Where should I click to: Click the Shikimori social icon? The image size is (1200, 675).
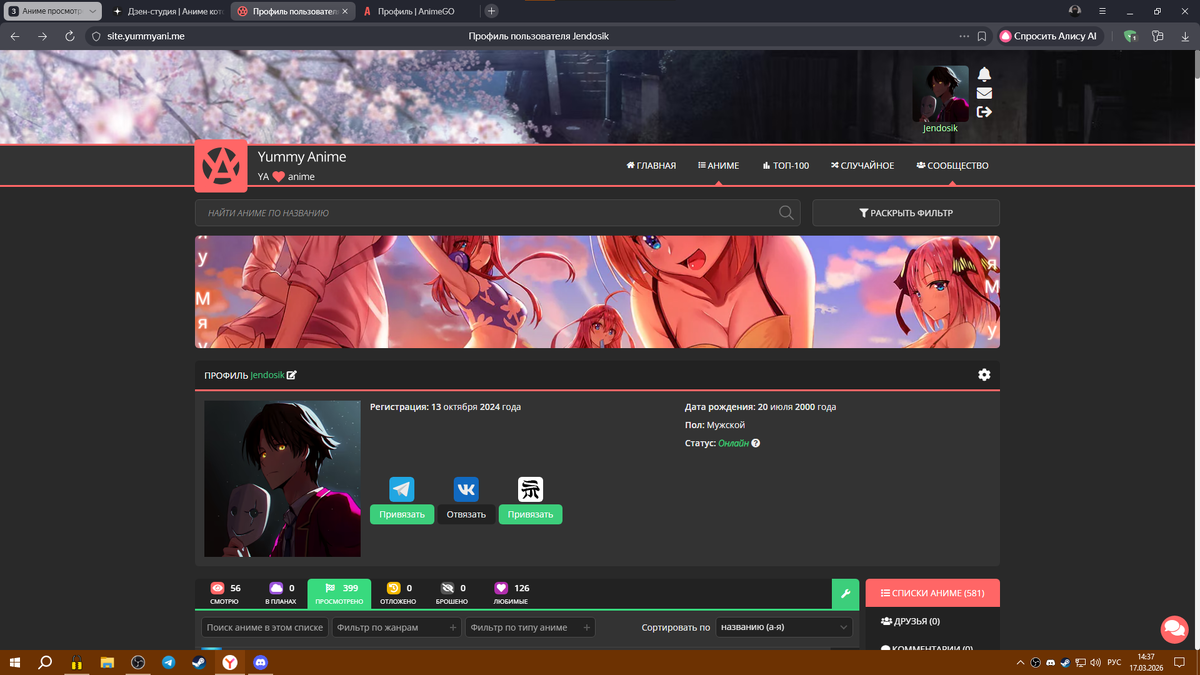[x=530, y=489]
